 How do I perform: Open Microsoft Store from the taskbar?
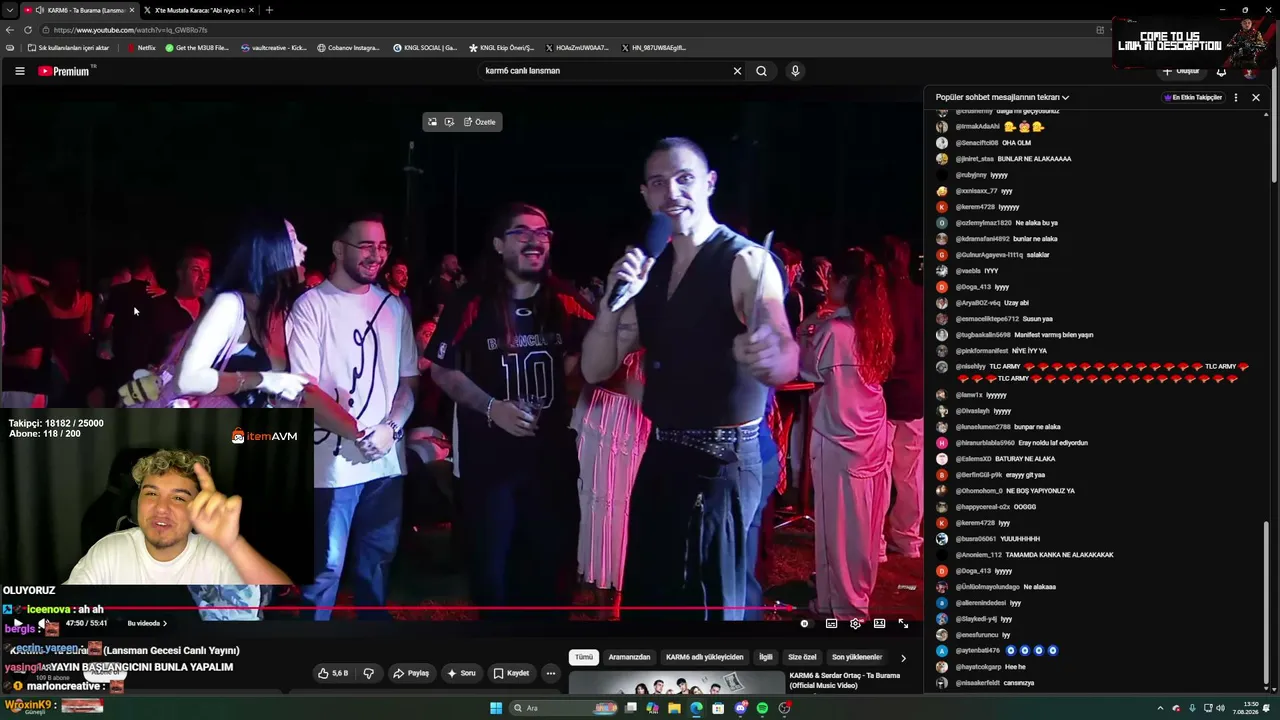718,708
